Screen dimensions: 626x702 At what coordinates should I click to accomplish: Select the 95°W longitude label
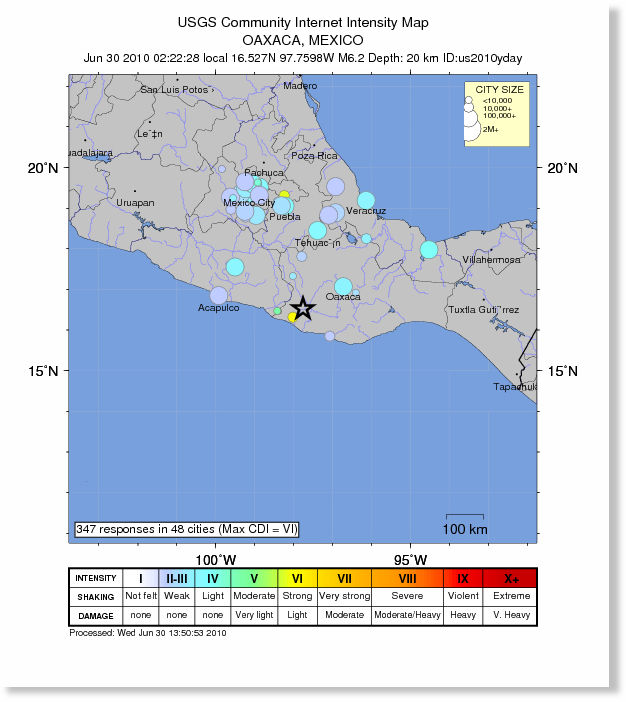[411, 560]
